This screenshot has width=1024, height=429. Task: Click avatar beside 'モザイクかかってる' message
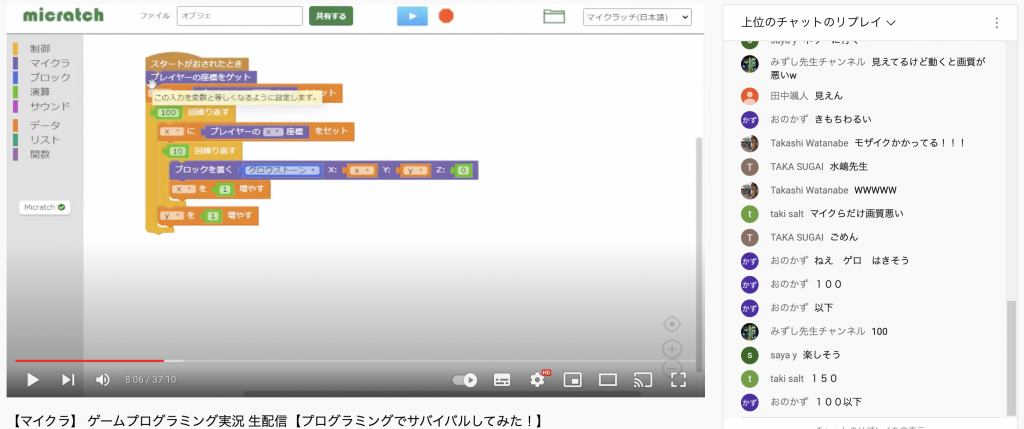750,143
